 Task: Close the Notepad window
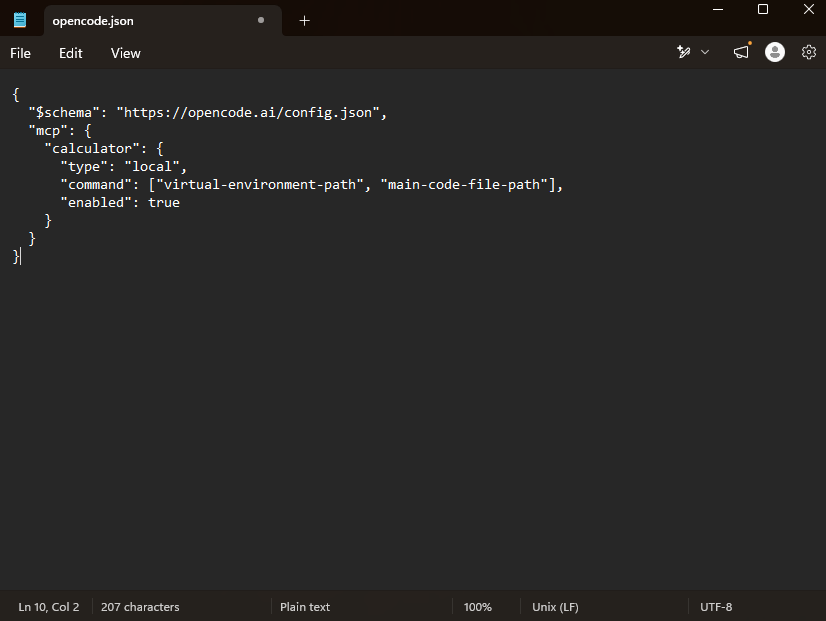[809, 9]
